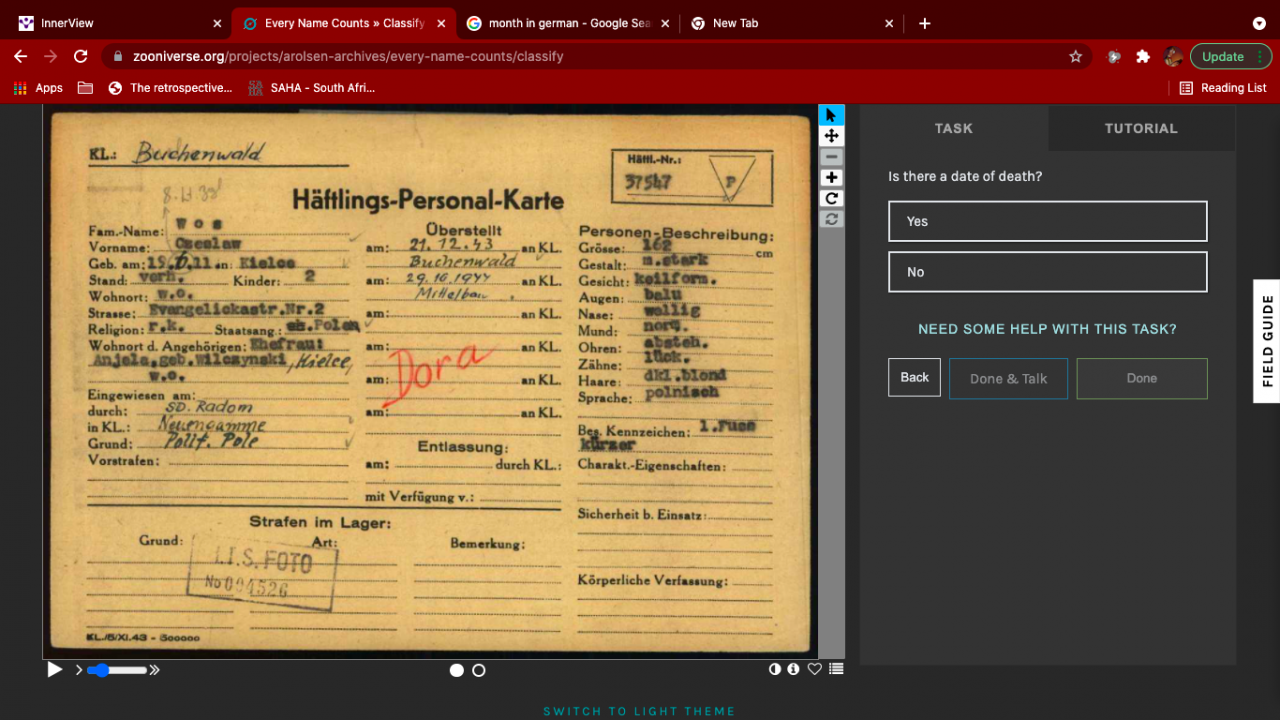
Task: Add subject to favorites heart
Action: [815, 669]
